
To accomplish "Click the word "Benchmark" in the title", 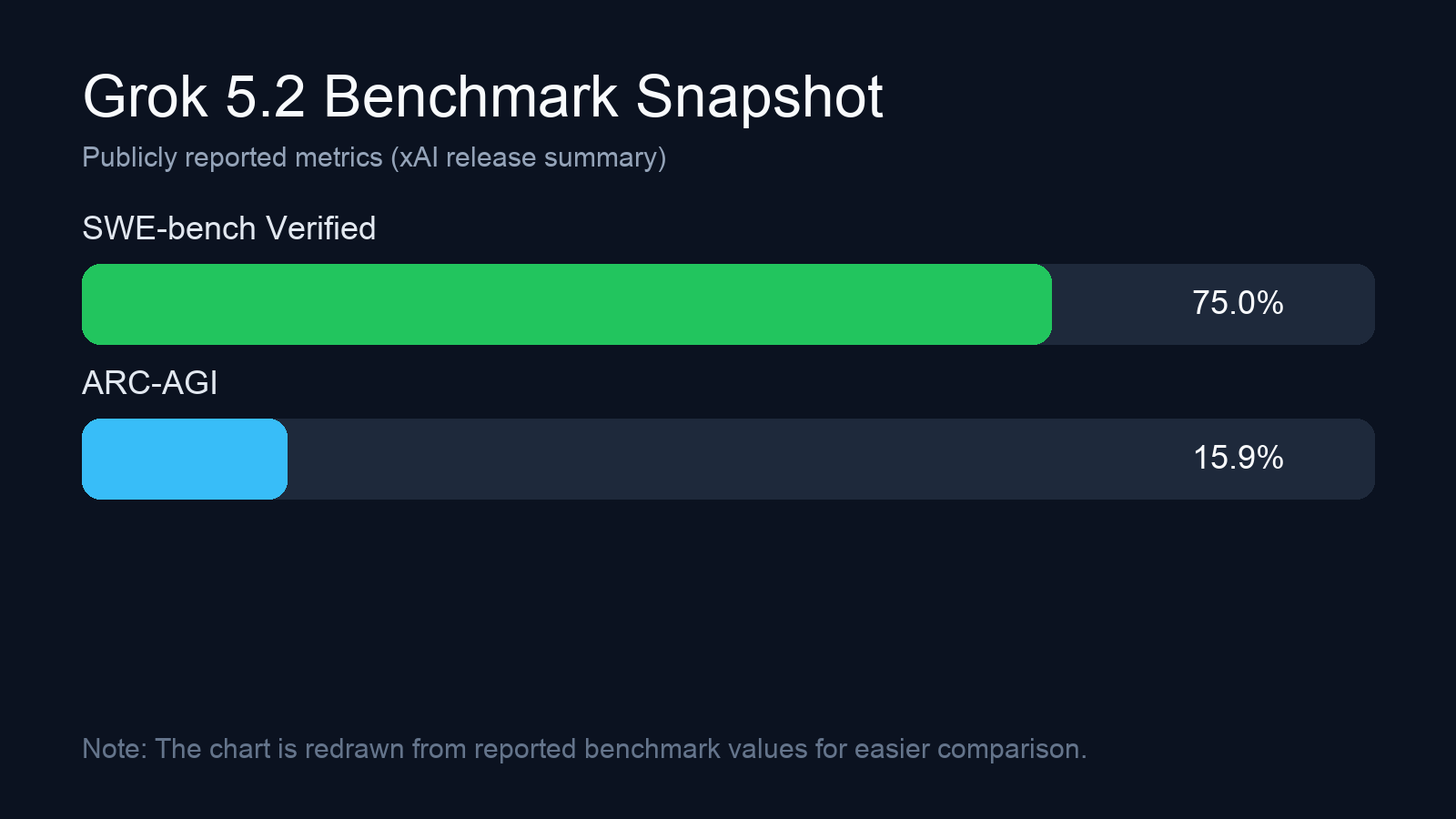I will 470,96.
